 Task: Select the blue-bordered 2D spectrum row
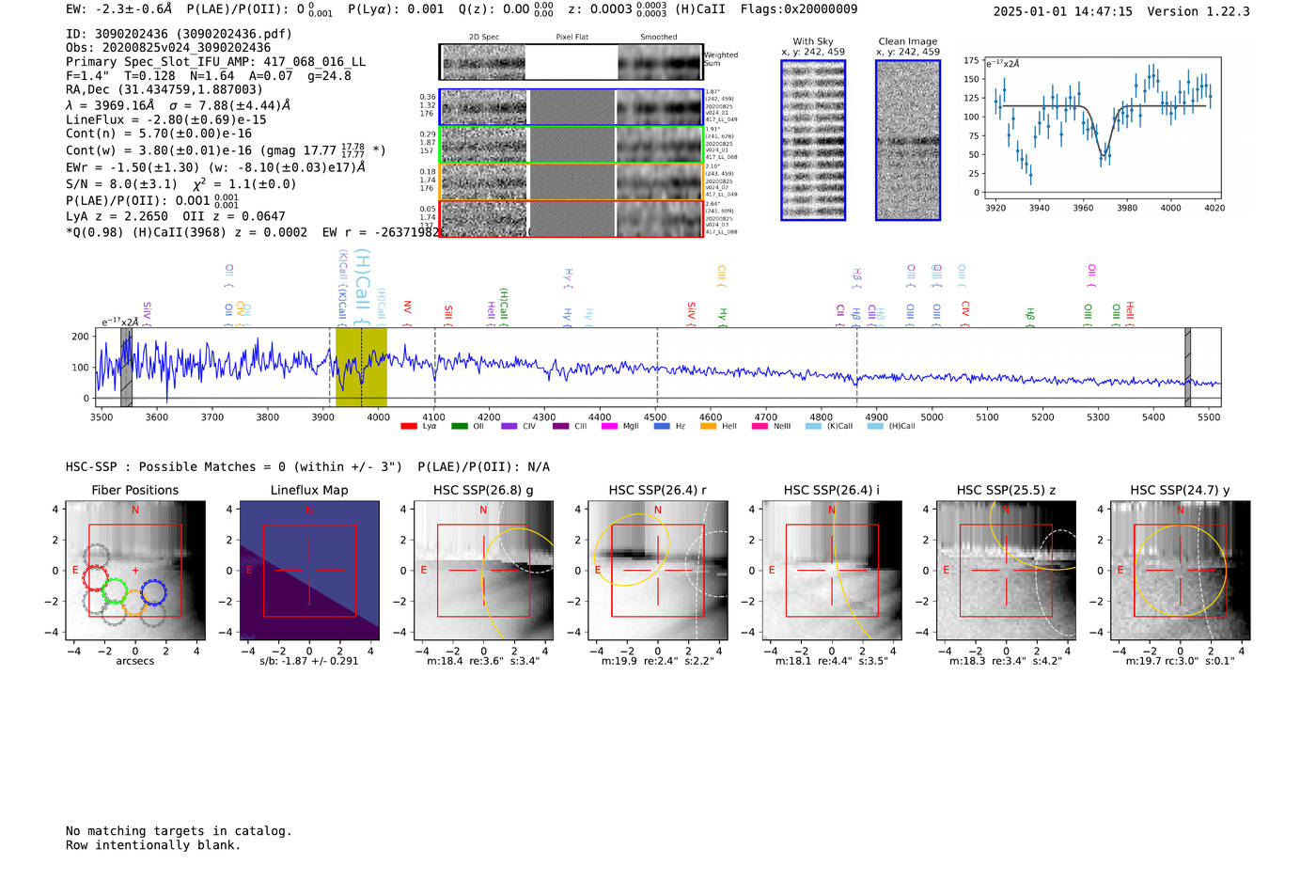click(x=572, y=107)
